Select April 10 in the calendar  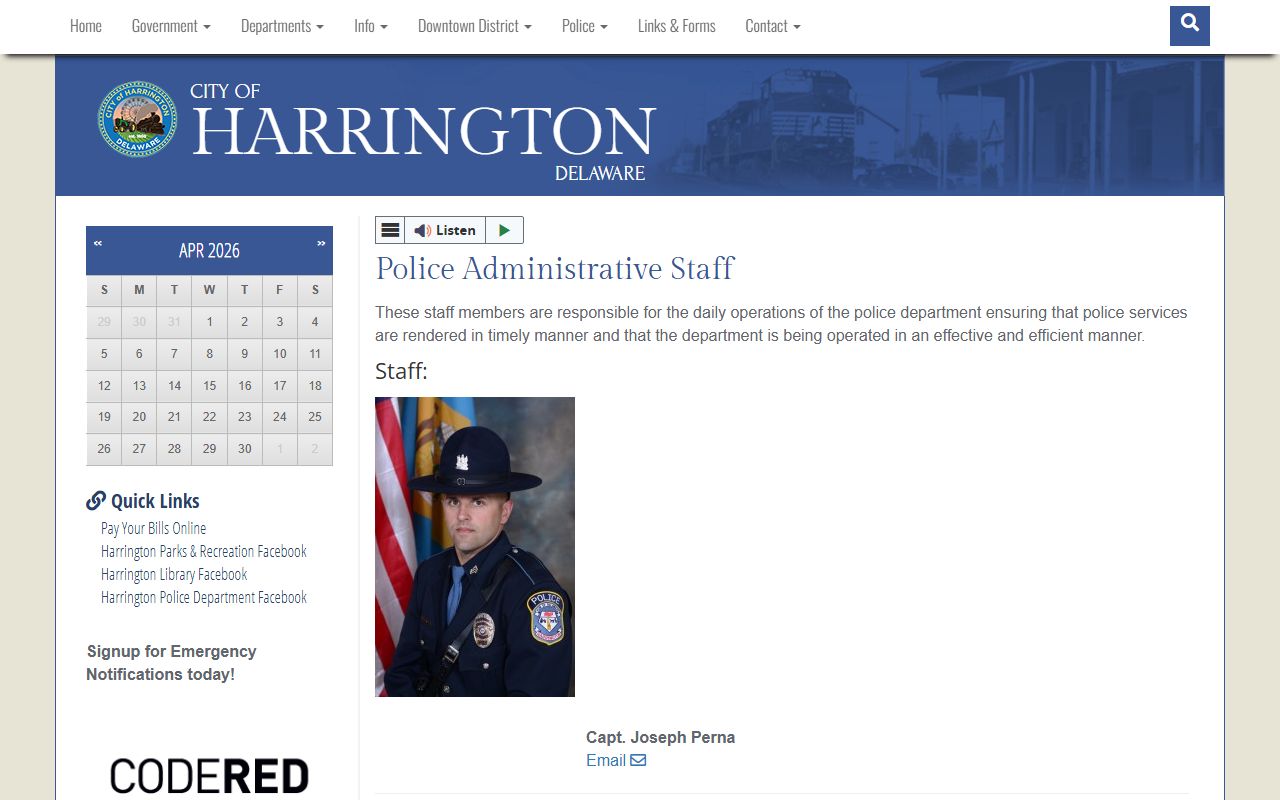pyautogui.click(x=280, y=354)
